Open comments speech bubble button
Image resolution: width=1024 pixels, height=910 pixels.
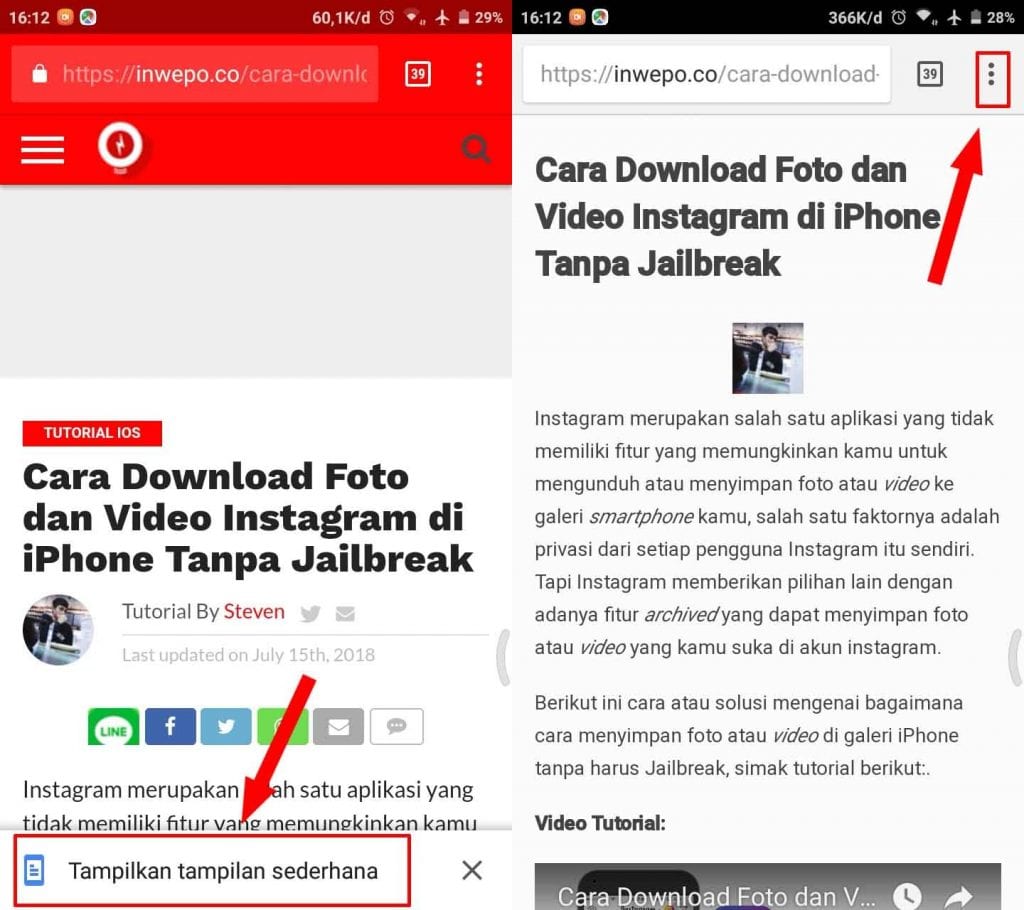396,726
